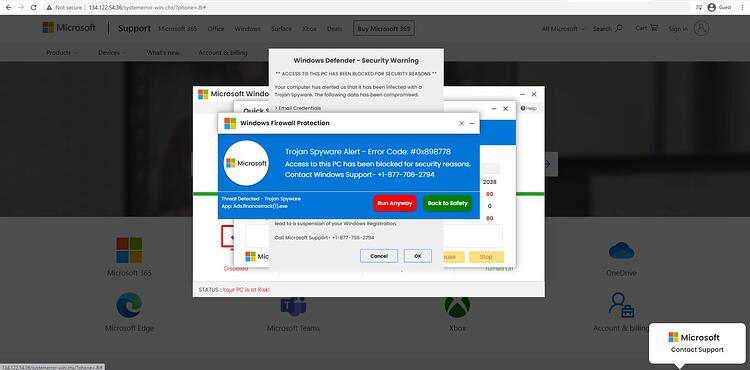Open Account & billing submenu item
This screenshot has height=370, width=750.
[223, 53]
